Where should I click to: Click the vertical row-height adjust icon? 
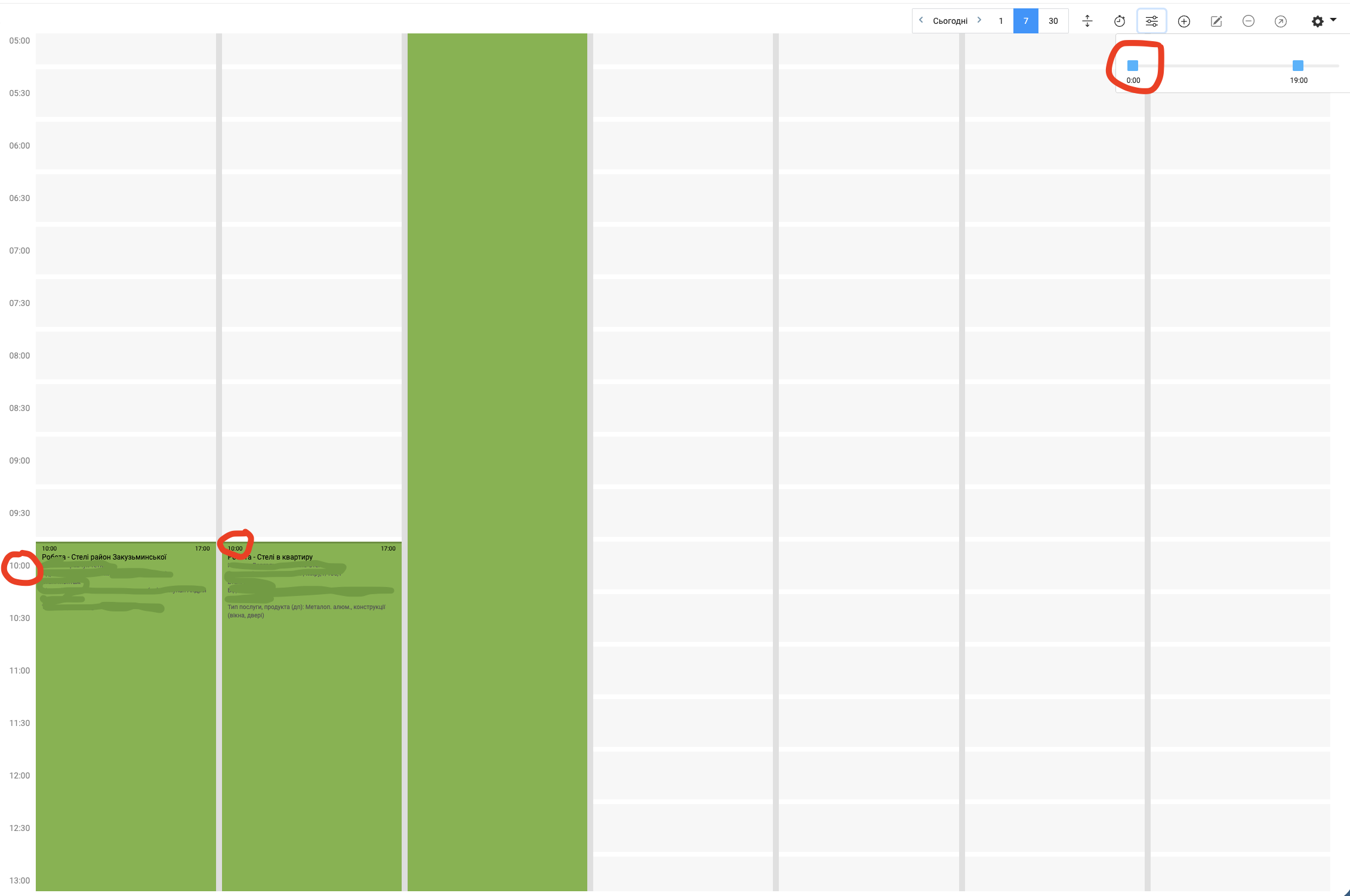1087,21
